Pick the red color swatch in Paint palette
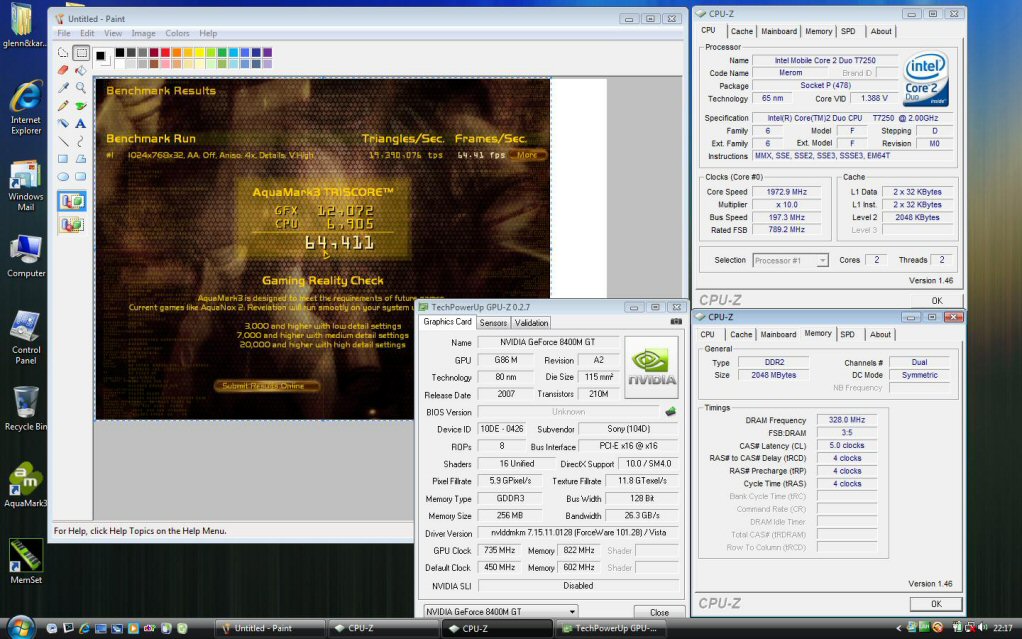This screenshot has width=1022, height=639. point(166,52)
